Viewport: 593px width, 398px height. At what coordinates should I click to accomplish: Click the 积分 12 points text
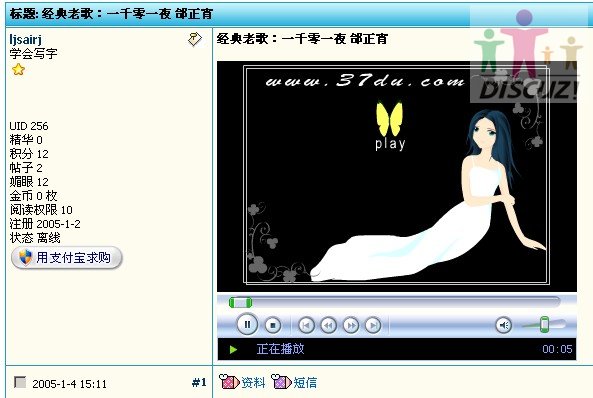(x=29, y=154)
